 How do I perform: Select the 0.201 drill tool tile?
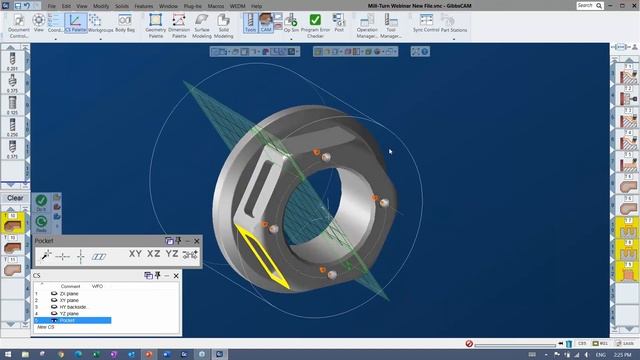coord(12,61)
